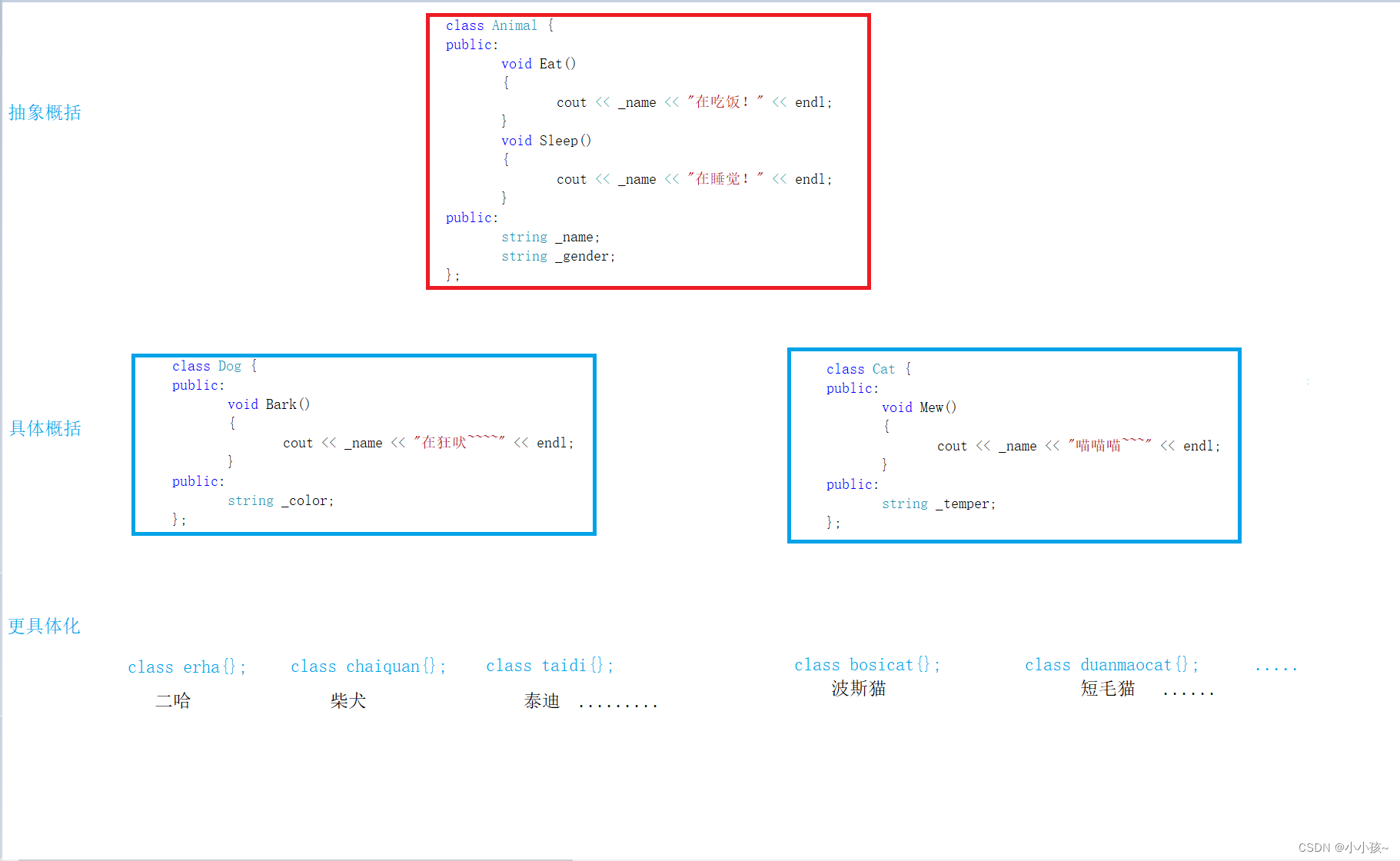Click the 'class Cat {' line
This screenshot has width=1400, height=861.
coord(869,369)
